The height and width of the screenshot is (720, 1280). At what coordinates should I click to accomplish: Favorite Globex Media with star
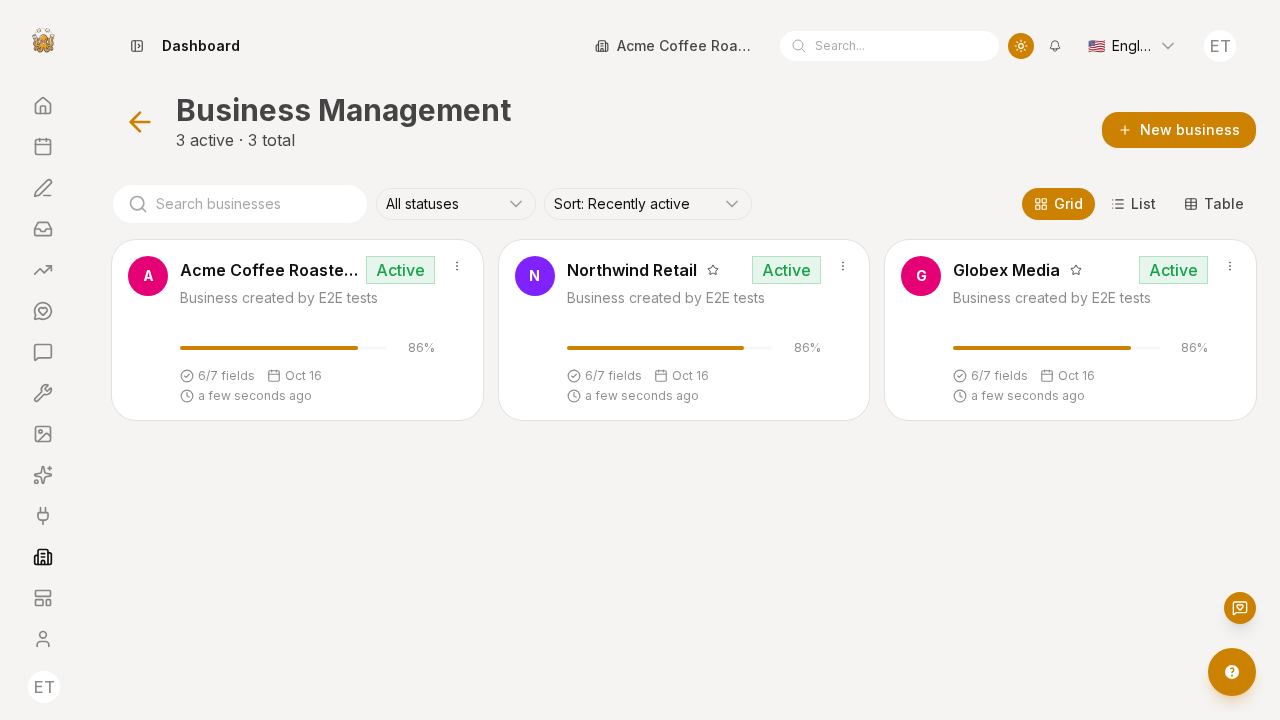coord(1076,270)
